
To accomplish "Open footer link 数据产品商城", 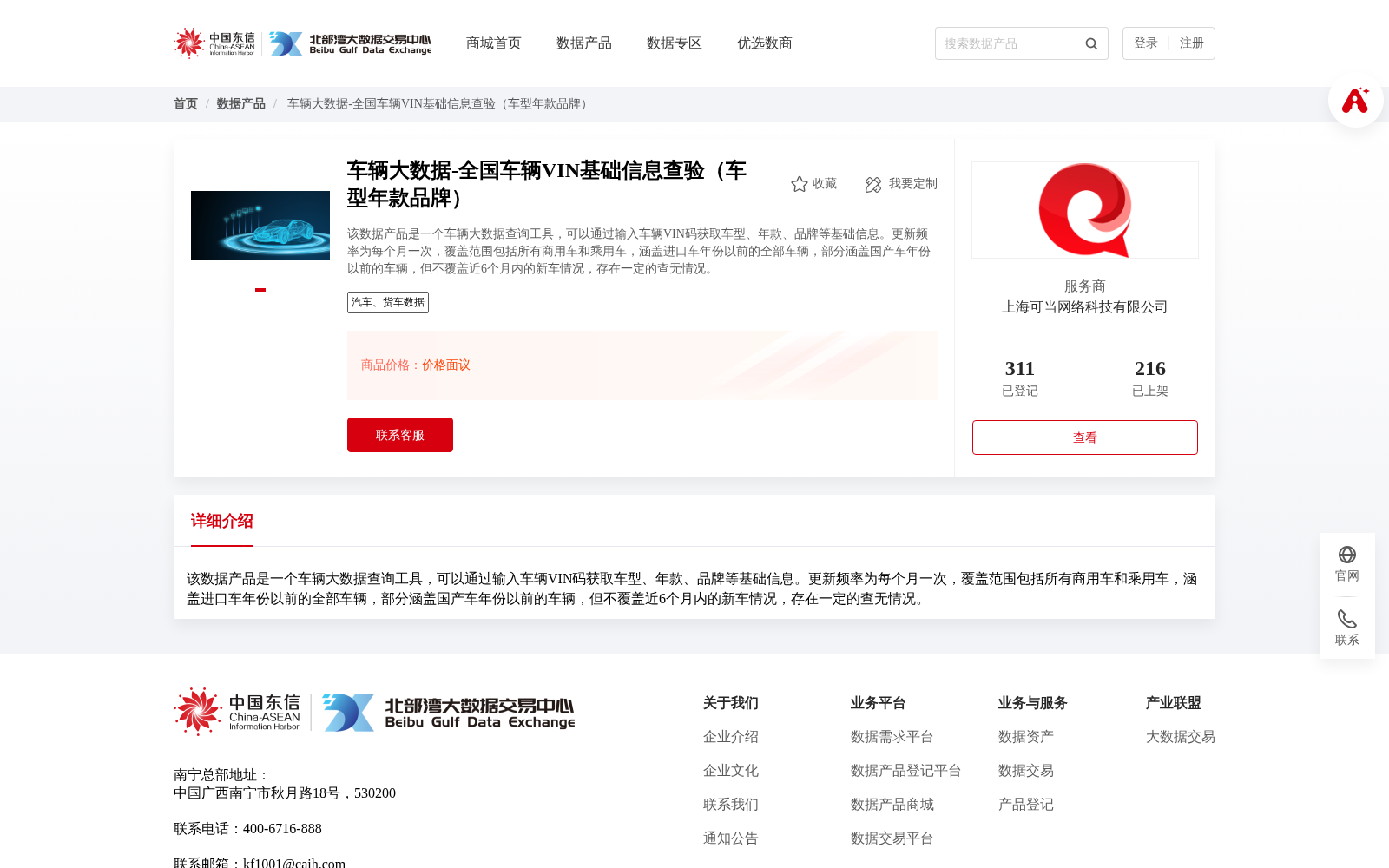I will tap(892, 805).
